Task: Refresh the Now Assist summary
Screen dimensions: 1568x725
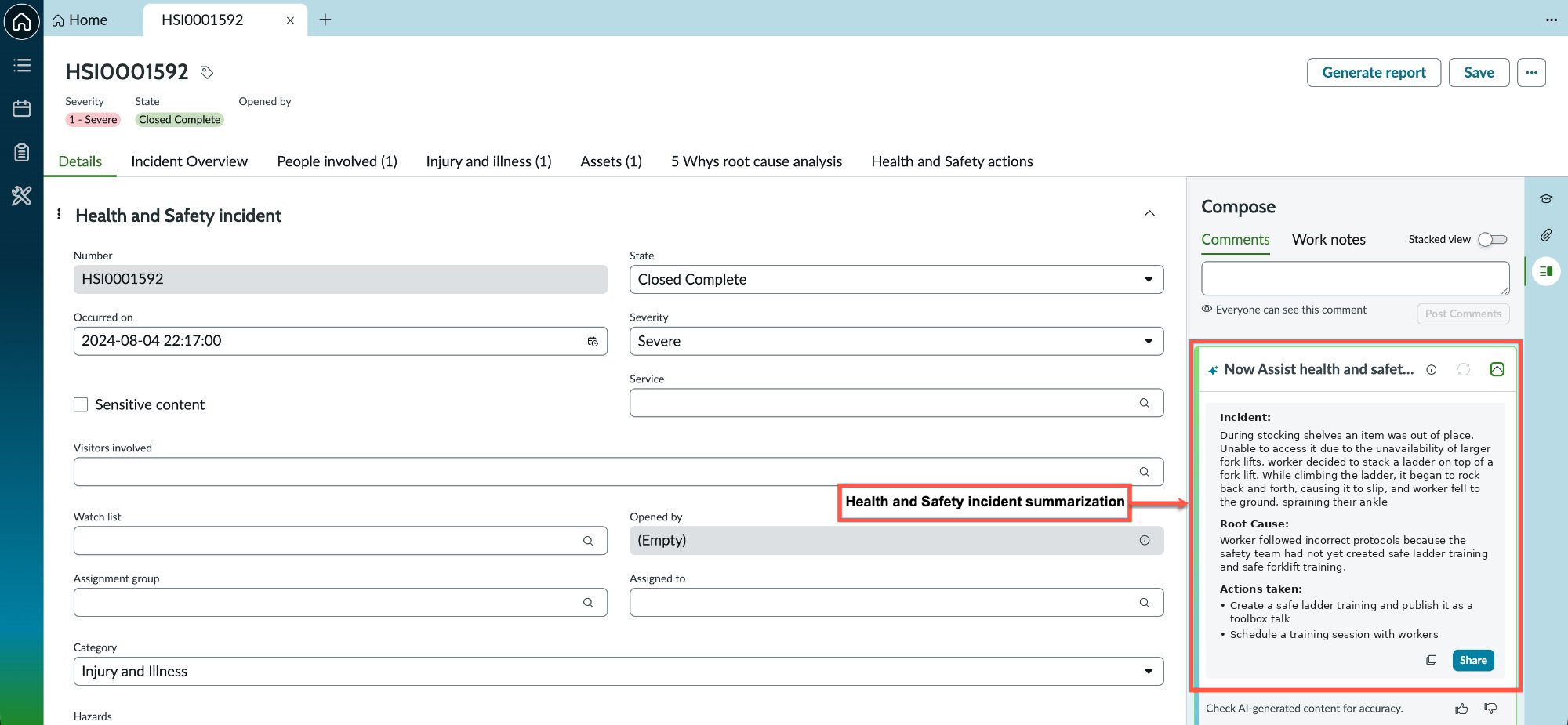Action: 1464,369
